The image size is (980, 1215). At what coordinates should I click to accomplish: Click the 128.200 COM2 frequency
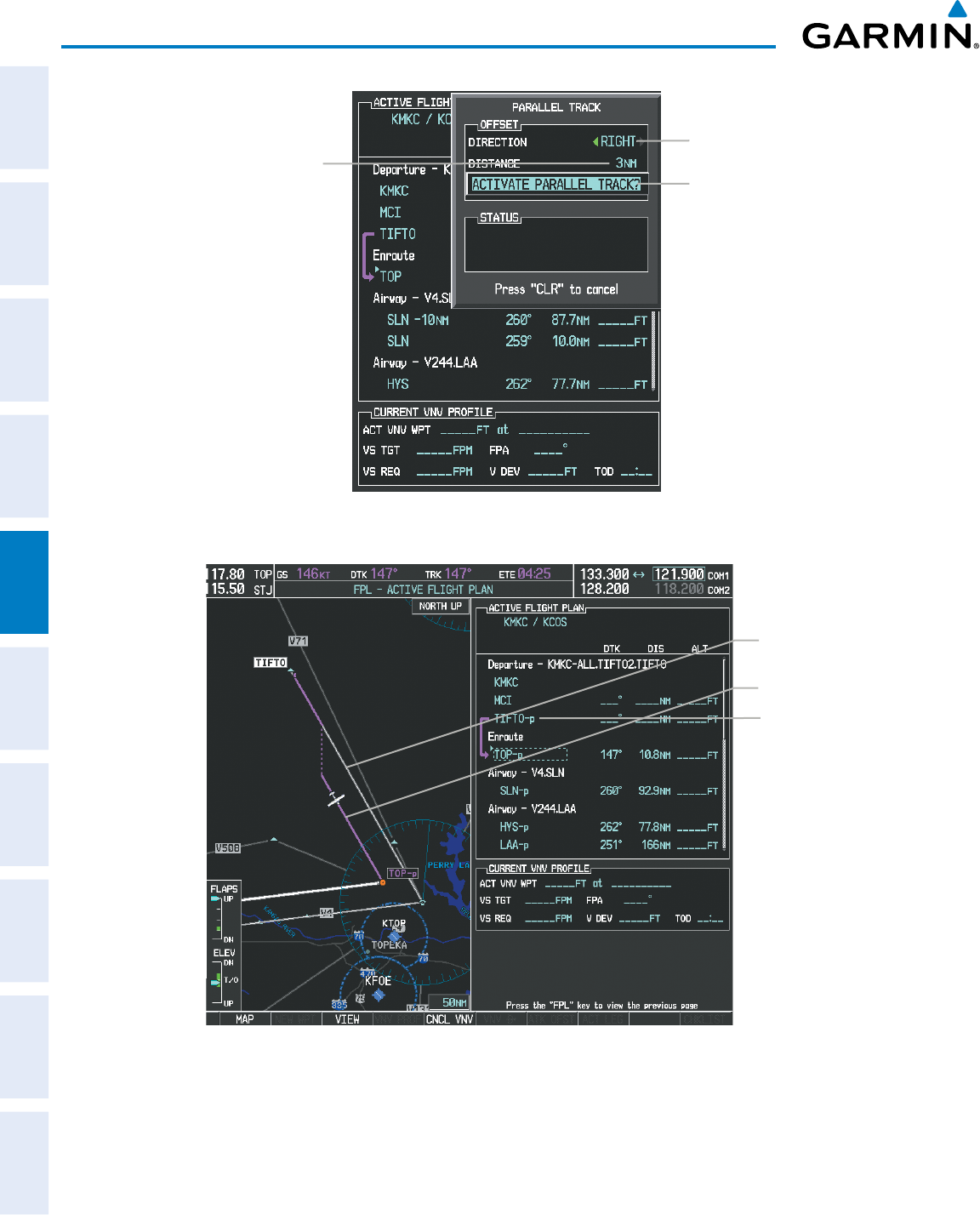pyautogui.click(x=604, y=589)
